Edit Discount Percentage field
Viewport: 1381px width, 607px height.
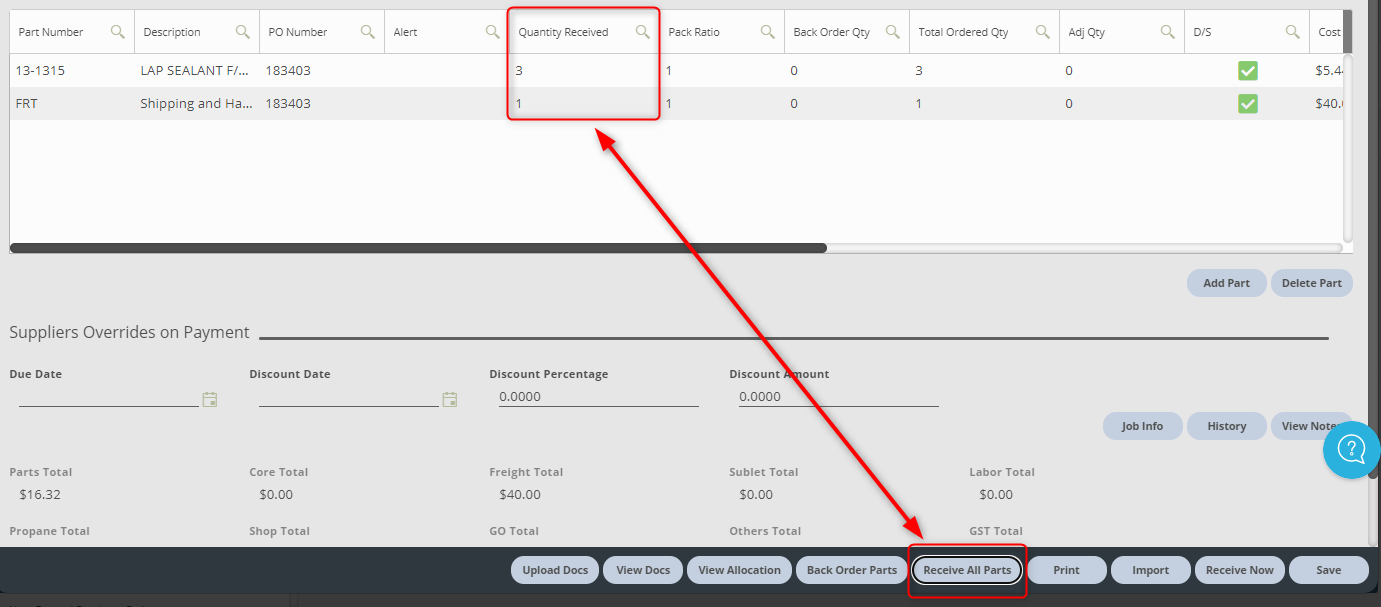click(598, 397)
